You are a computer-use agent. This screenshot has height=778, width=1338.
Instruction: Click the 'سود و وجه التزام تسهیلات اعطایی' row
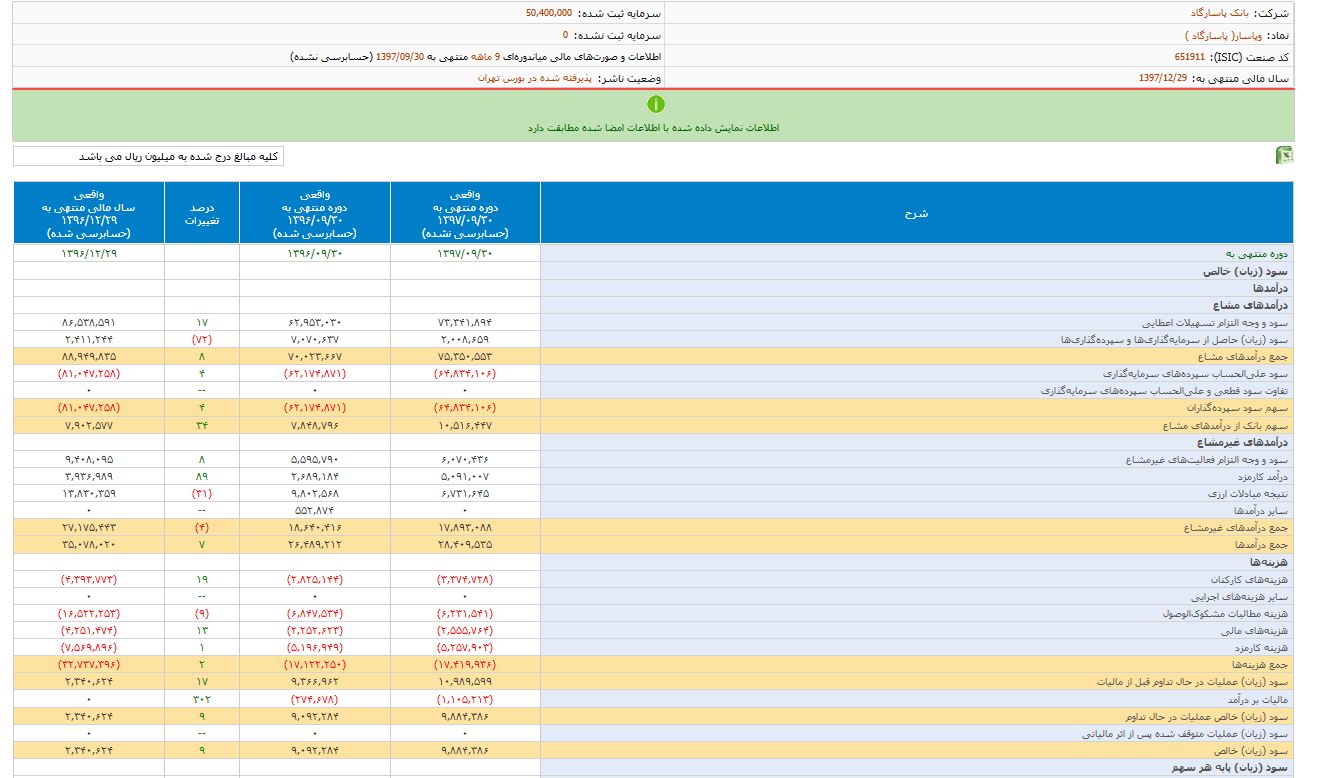(654, 322)
